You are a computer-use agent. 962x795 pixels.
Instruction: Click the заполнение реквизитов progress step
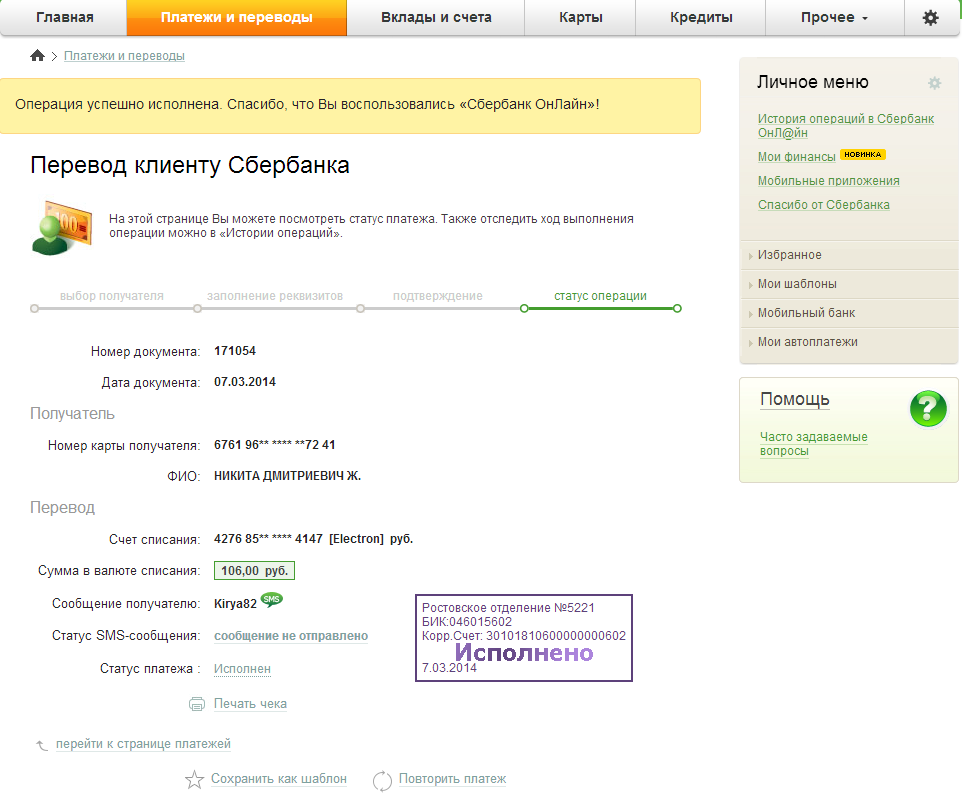click(275, 296)
